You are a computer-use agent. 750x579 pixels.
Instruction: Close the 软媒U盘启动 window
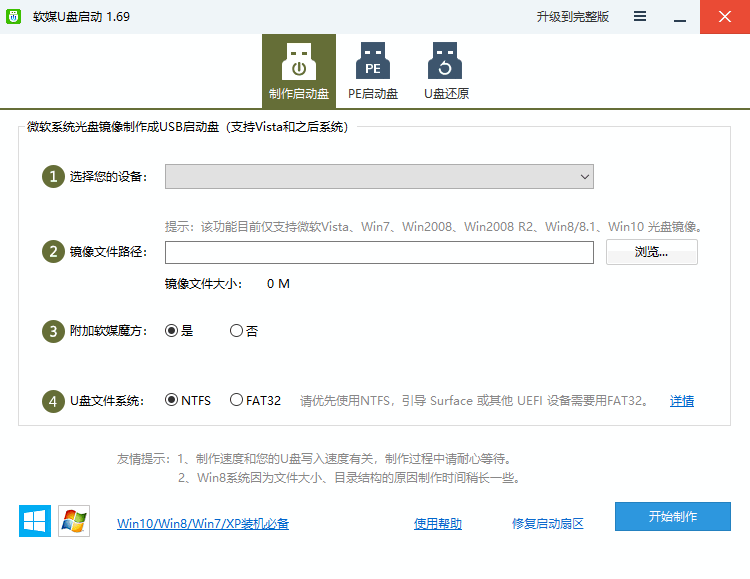point(725,17)
